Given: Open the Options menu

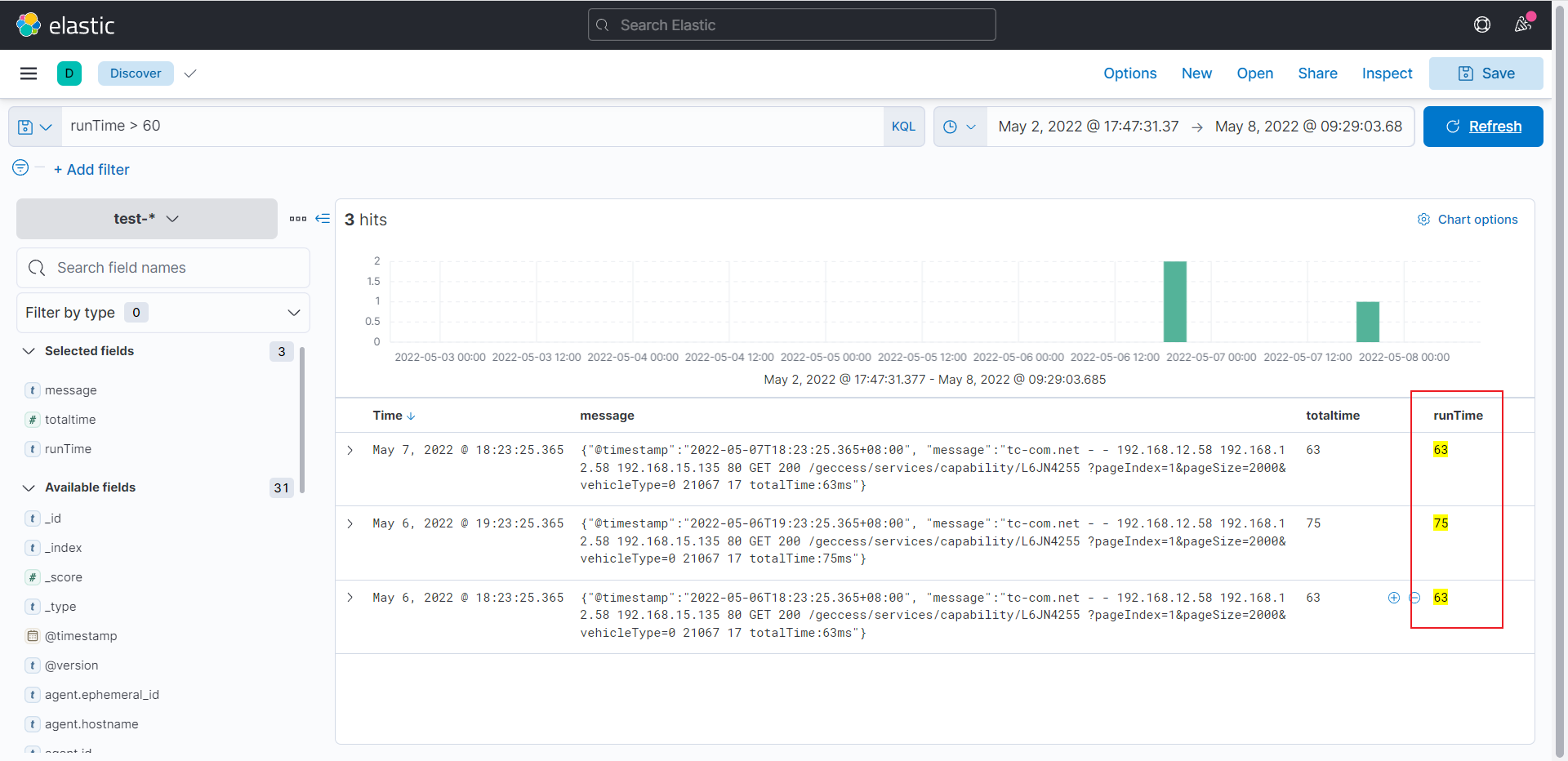Looking at the screenshot, I should tap(1130, 73).
